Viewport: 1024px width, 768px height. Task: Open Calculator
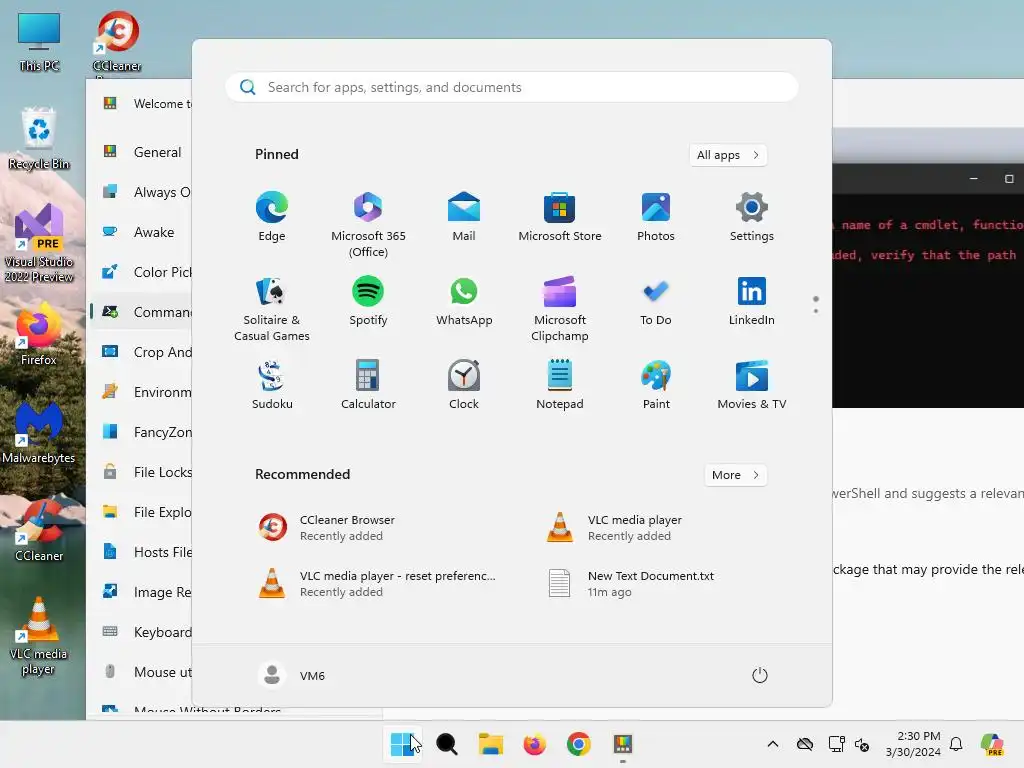tap(368, 385)
